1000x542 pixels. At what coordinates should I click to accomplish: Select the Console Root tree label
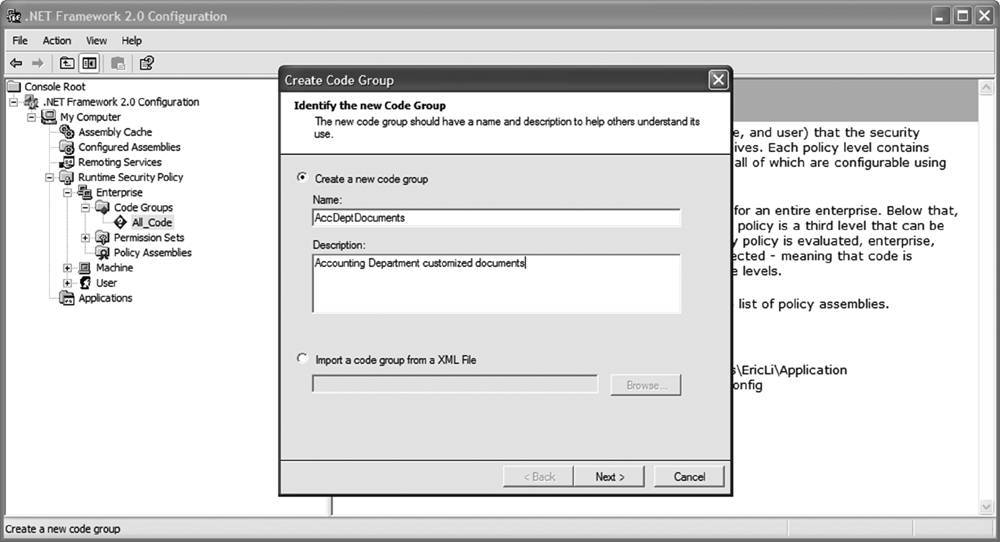[x=55, y=86]
